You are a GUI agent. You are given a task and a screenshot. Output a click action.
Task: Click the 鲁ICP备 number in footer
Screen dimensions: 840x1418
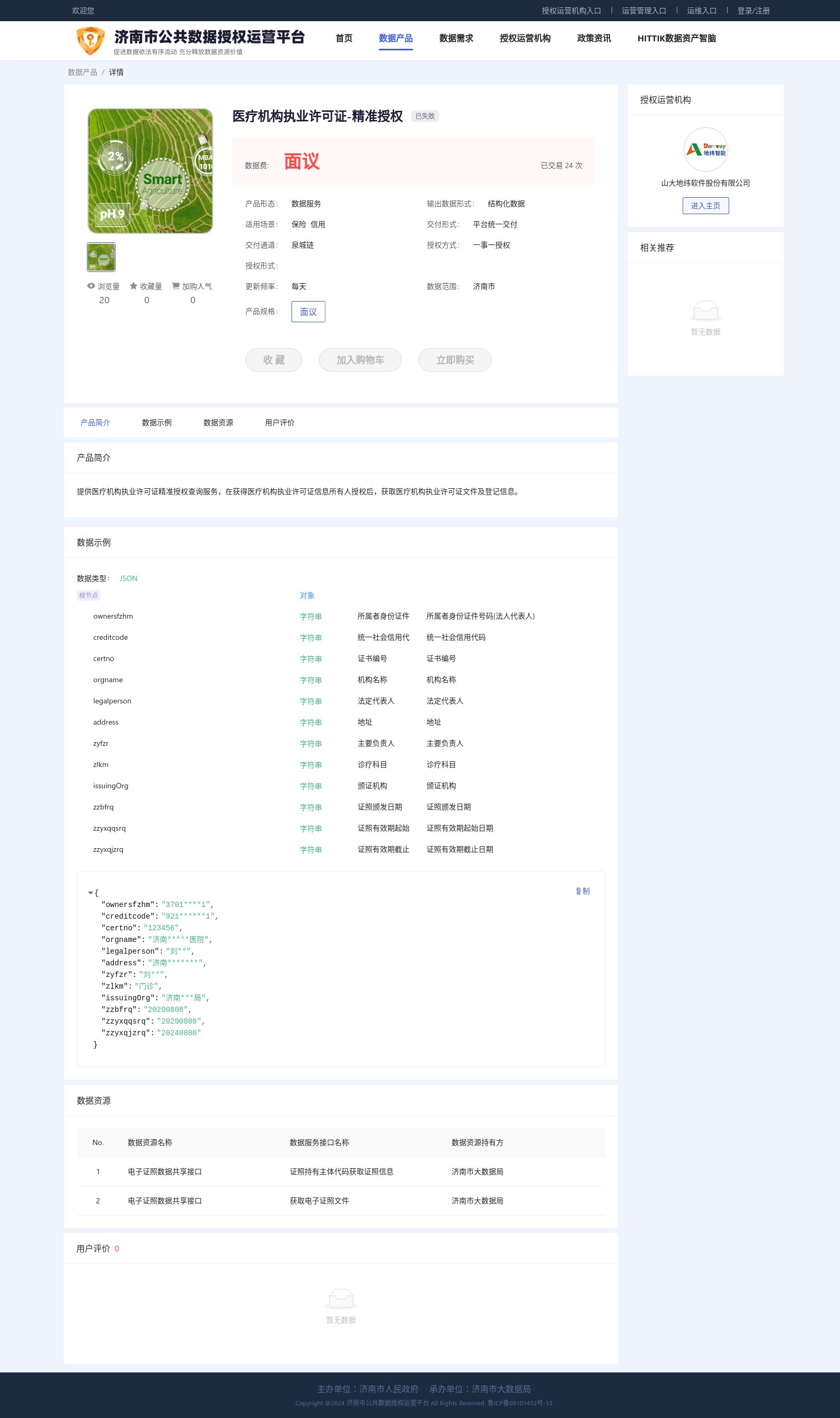click(x=519, y=1403)
